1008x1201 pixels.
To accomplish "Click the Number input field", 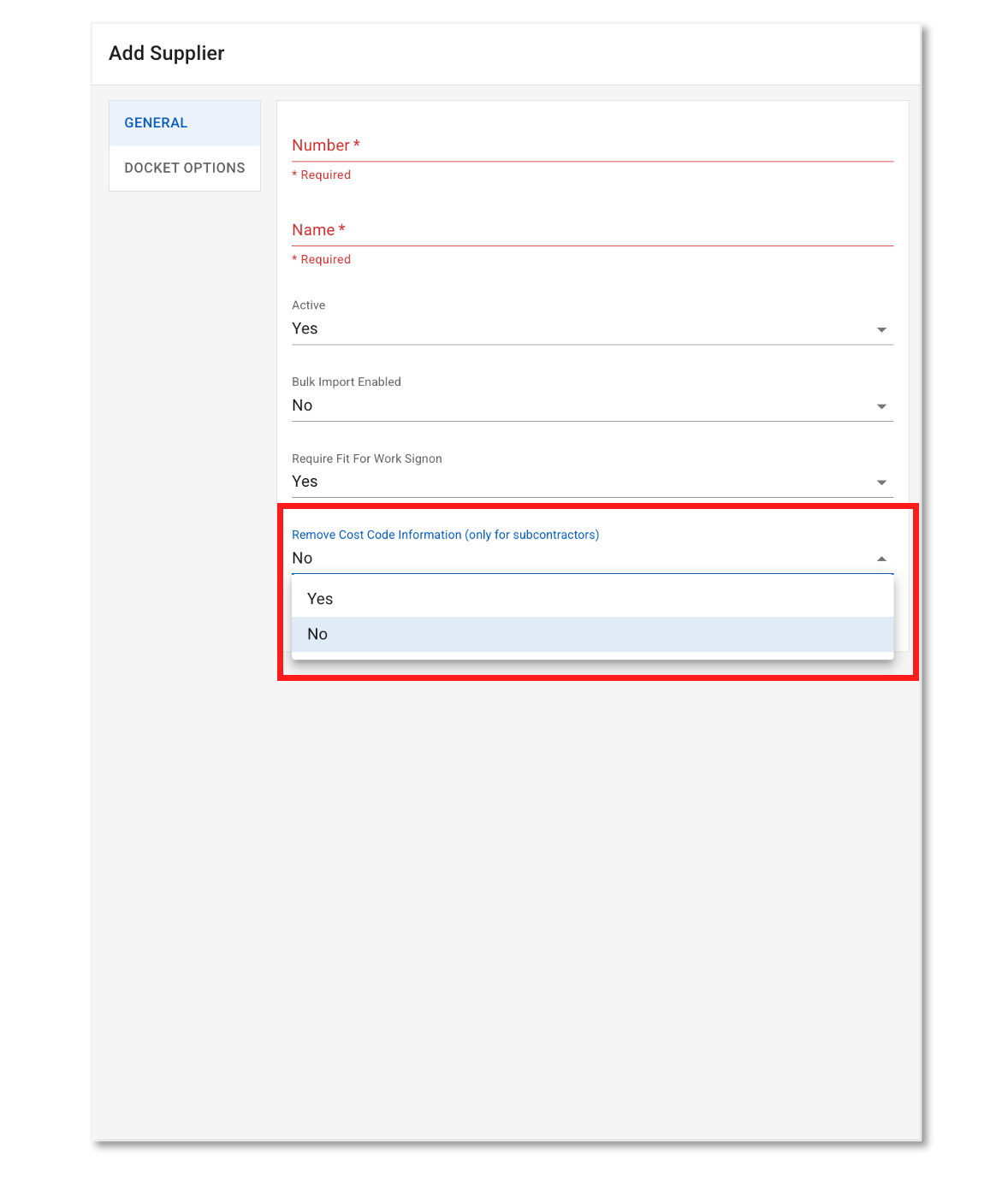I will tap(592, 145).
